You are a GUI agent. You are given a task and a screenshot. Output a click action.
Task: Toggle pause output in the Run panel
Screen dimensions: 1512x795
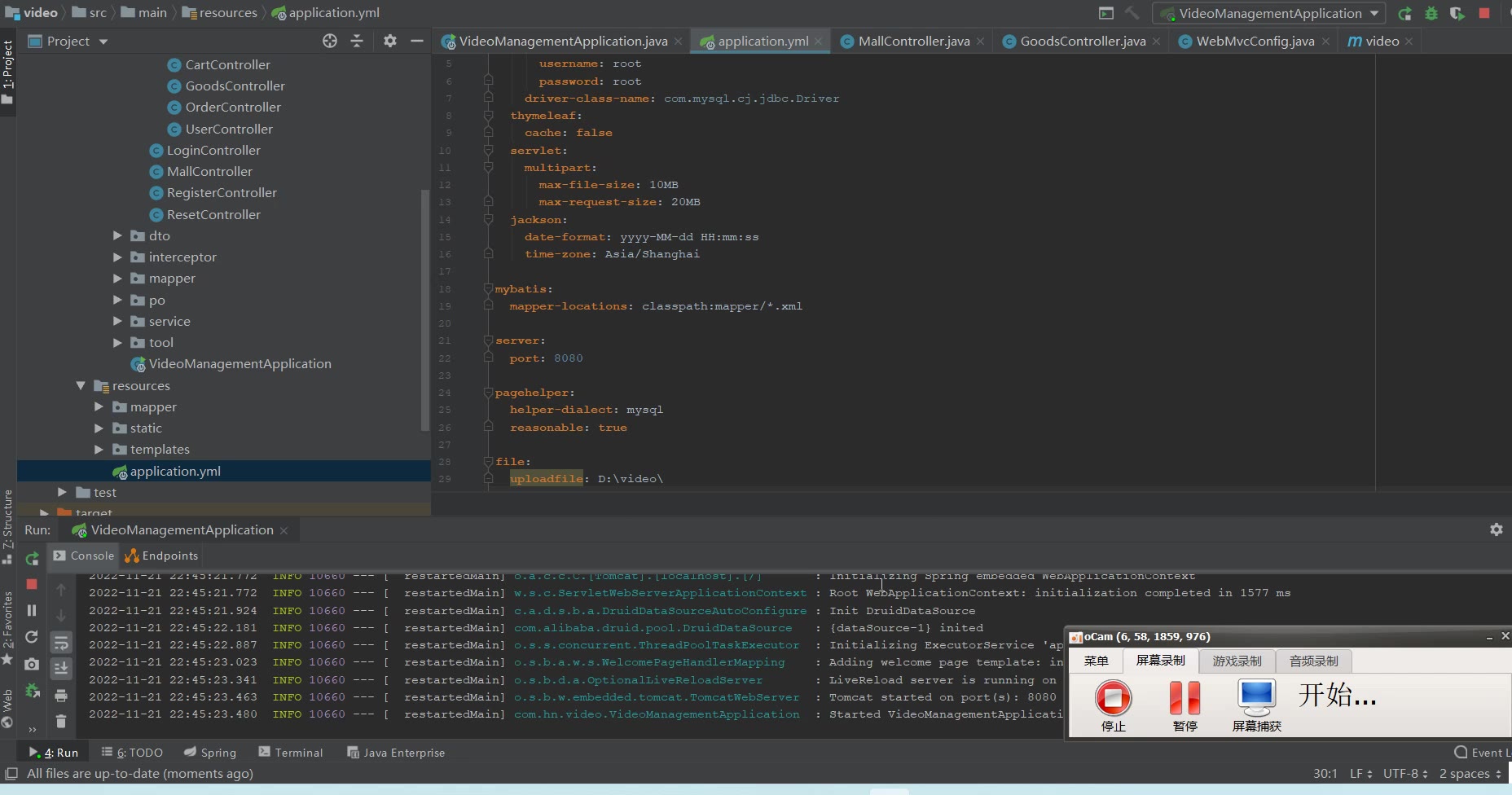(32, 610)
